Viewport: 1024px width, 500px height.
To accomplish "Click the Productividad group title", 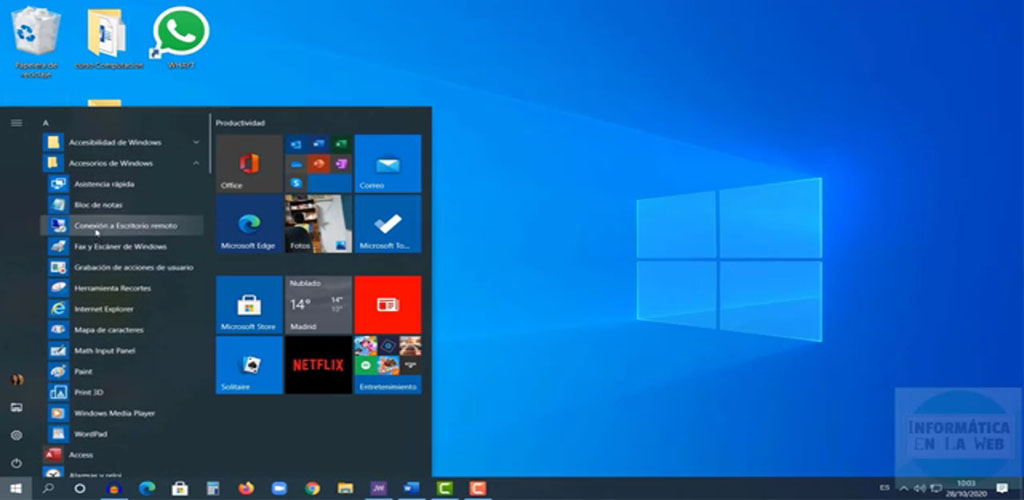I will (240, 123).
